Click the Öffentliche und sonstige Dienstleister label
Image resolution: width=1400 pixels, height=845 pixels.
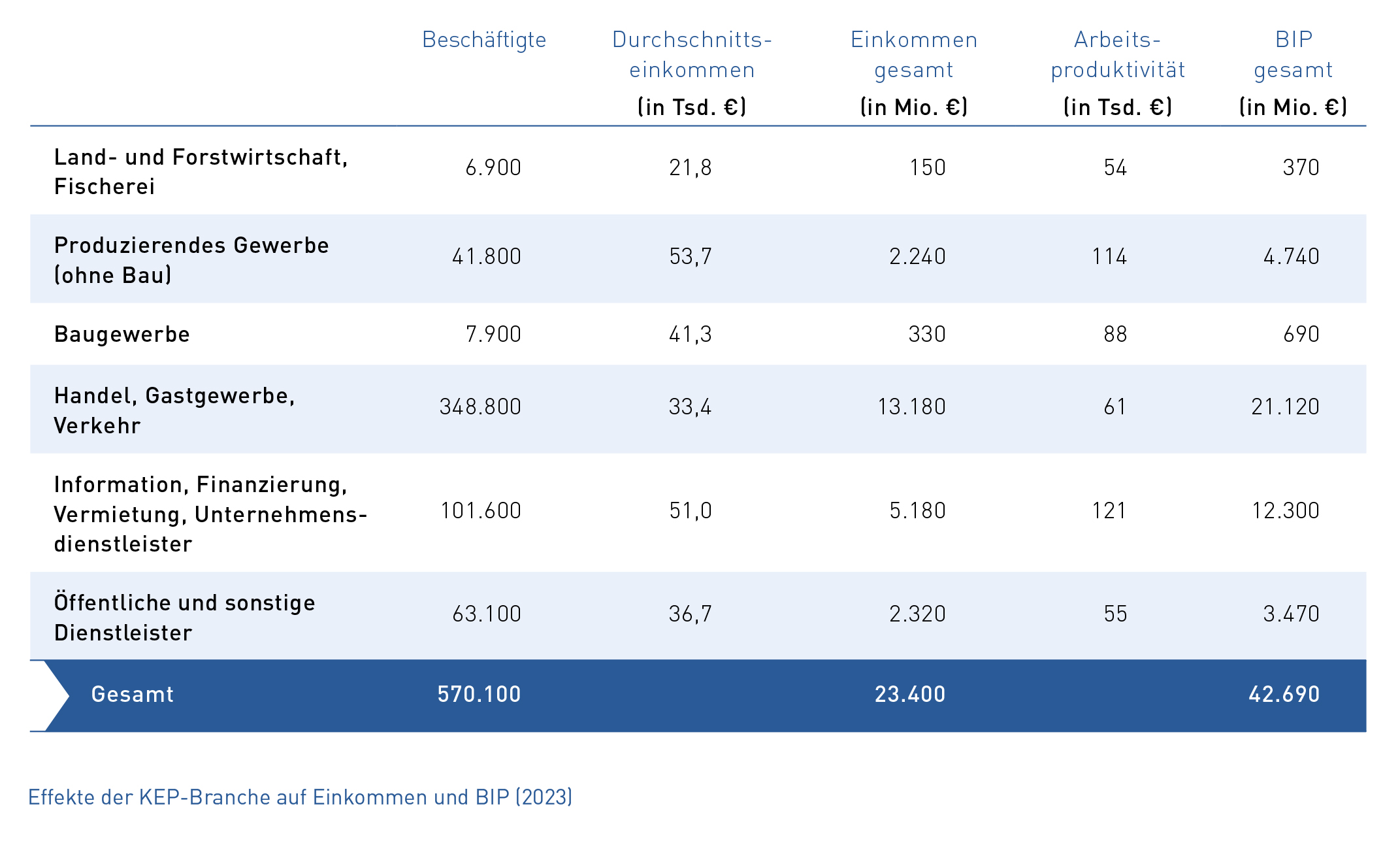tap(184, 618)
